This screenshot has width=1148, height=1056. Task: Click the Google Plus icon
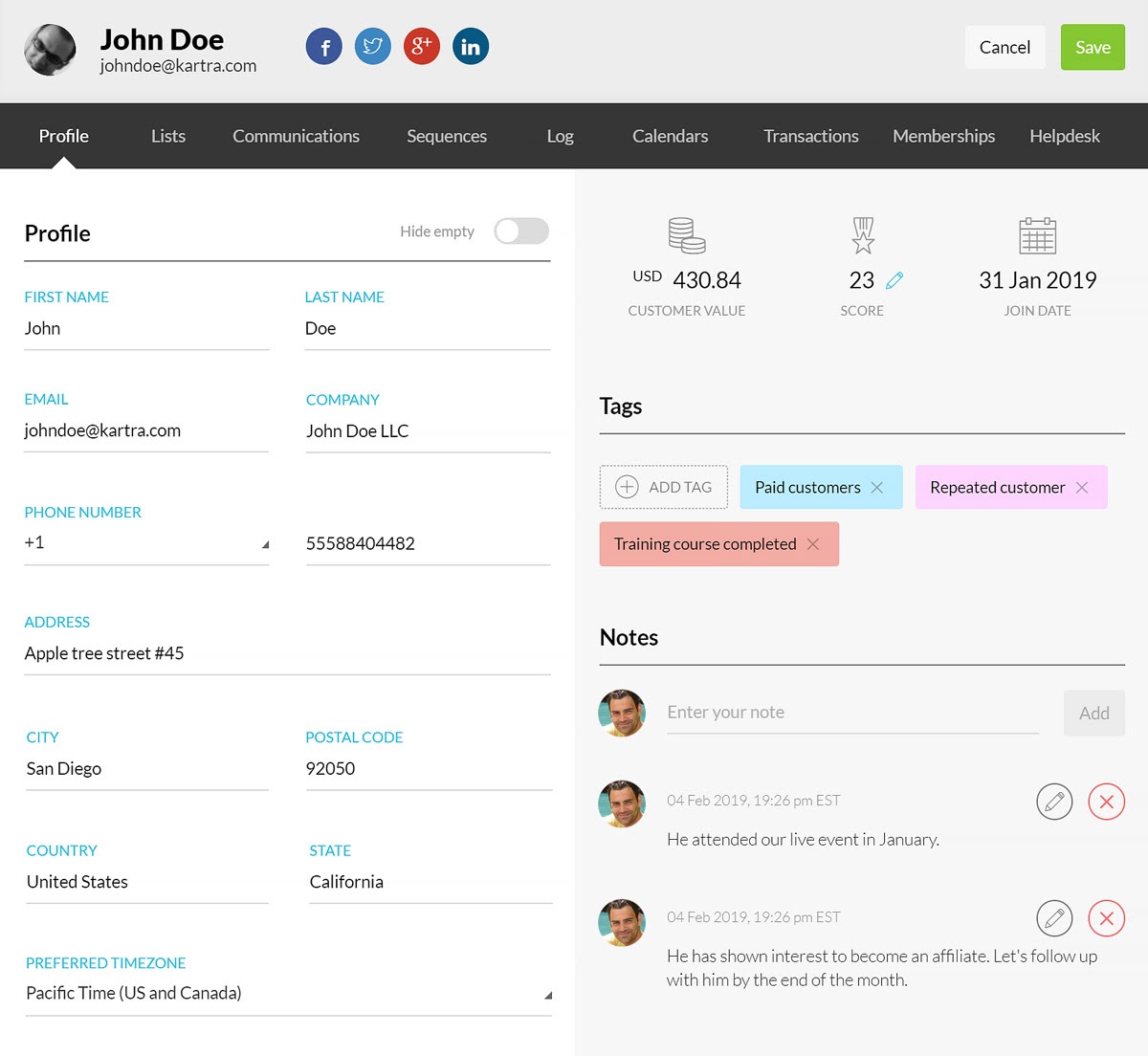[x=422, y=47]
